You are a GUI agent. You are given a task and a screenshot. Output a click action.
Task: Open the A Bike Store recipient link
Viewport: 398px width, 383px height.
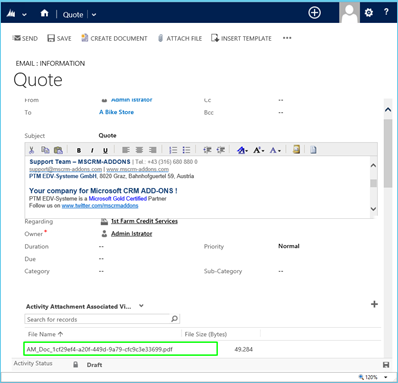[x=116, y=112]
